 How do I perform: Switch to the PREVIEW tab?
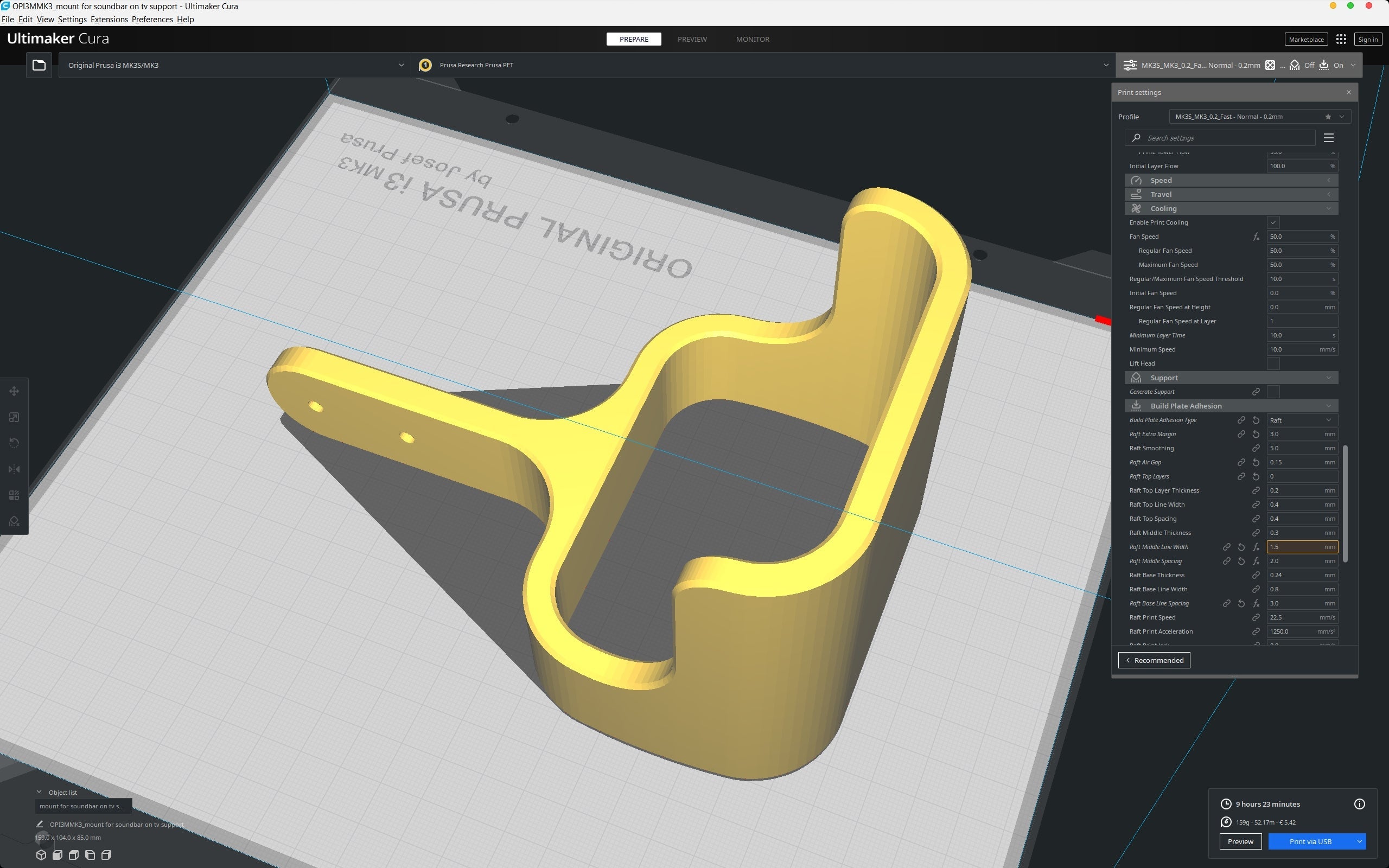pyautogui.click(x=692, y=39)
